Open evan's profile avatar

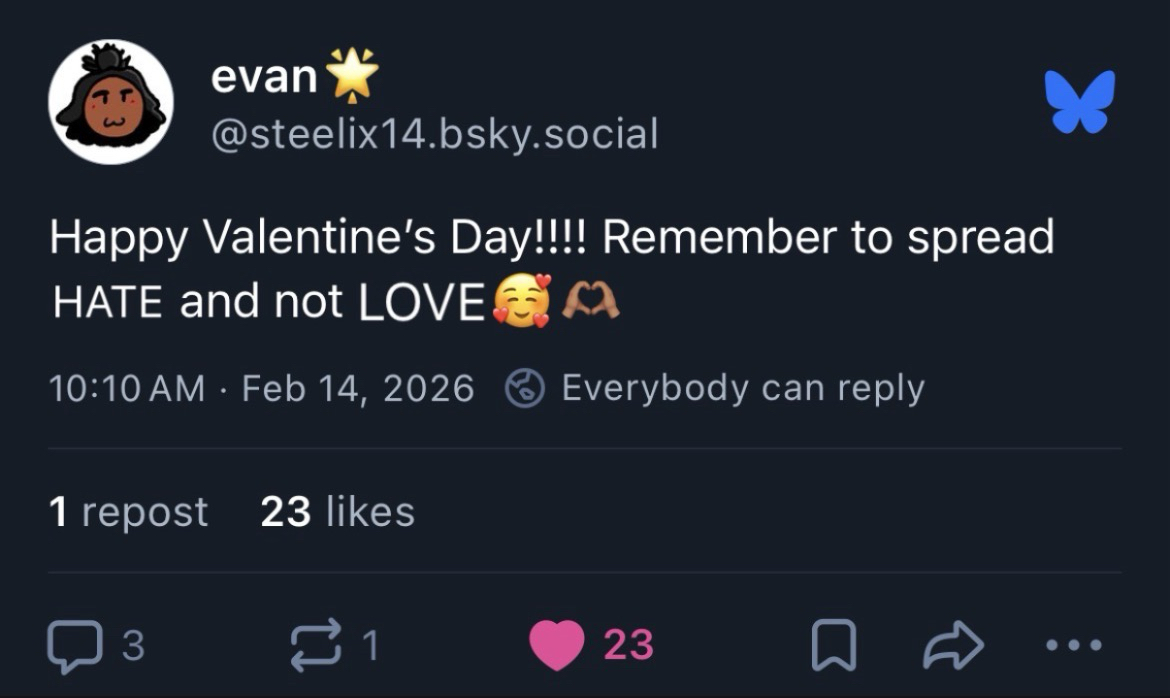coord(111,102)
